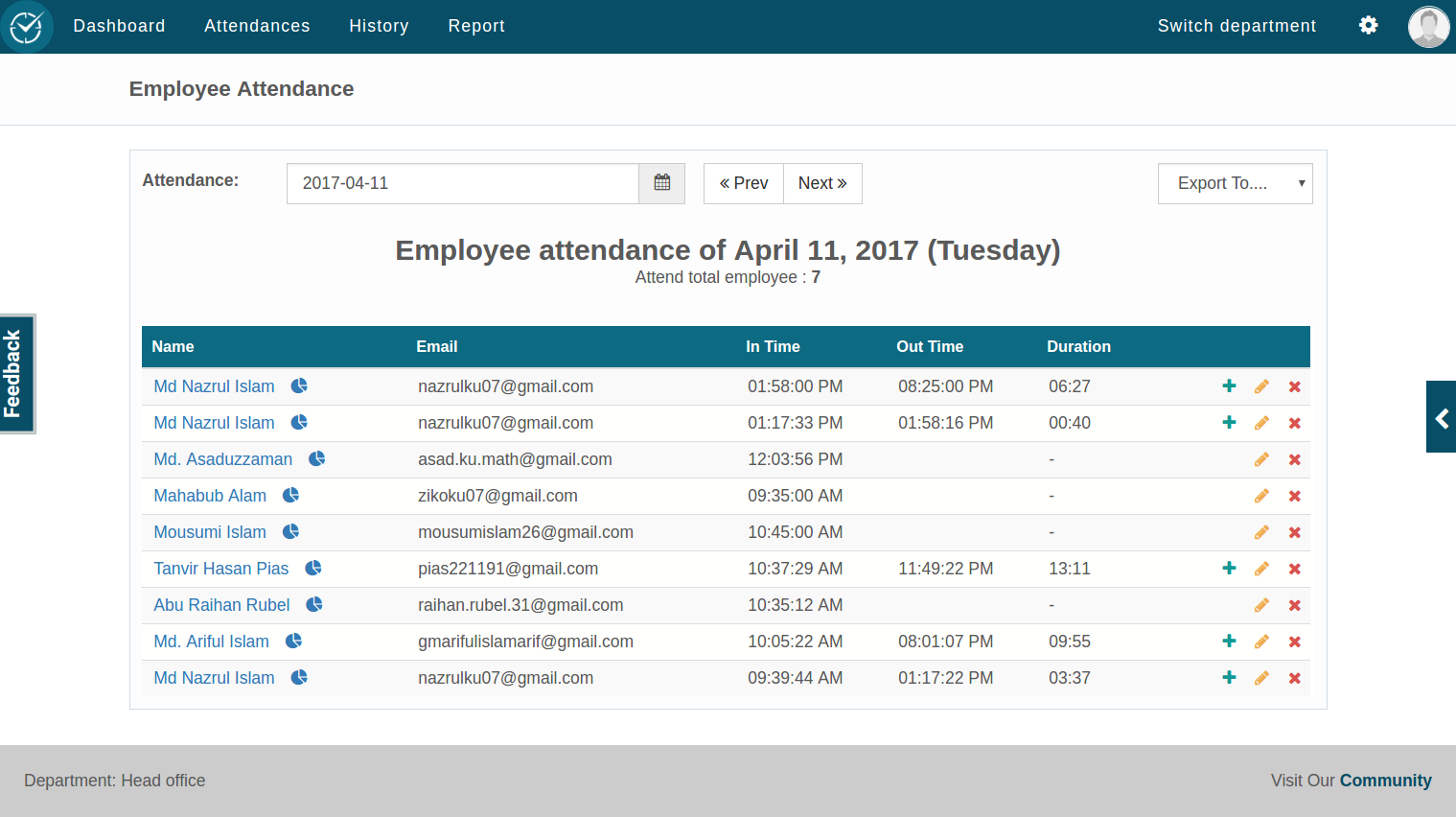Edit Md. Asaduzzaman's attendance entry
This screenshot has height=817, width=1456.
click(x=1260, y=458)
